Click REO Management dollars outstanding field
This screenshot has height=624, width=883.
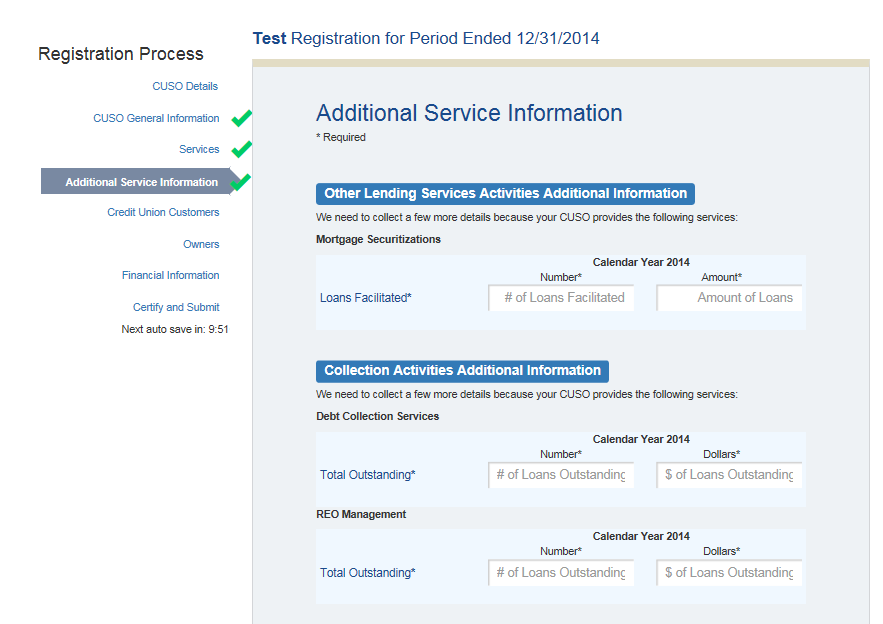pos(729,572)
